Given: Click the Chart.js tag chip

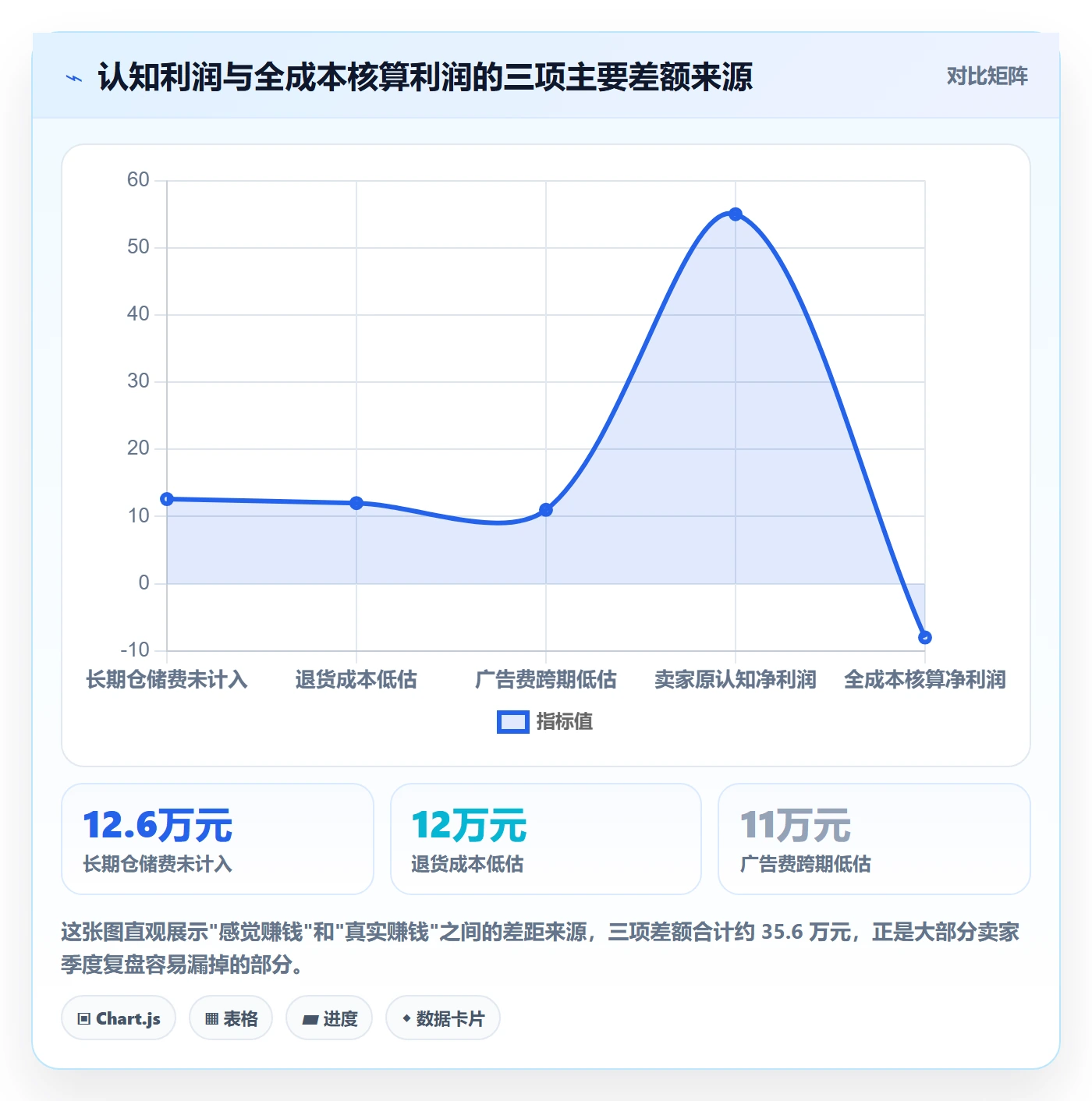Looking at the screenshot, I should pyautogui.click(x=119, y=1018).
